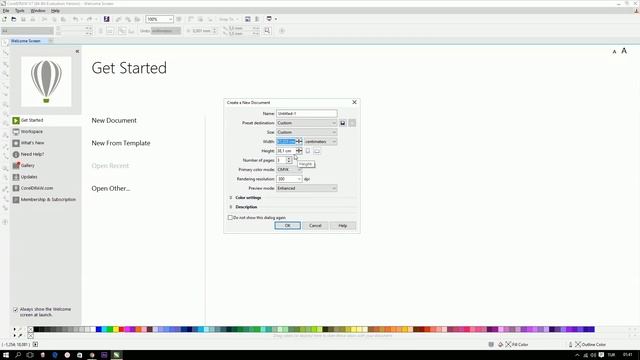
Task: Open the Rendering resolution dropdown
Action: tap(289, 179)
